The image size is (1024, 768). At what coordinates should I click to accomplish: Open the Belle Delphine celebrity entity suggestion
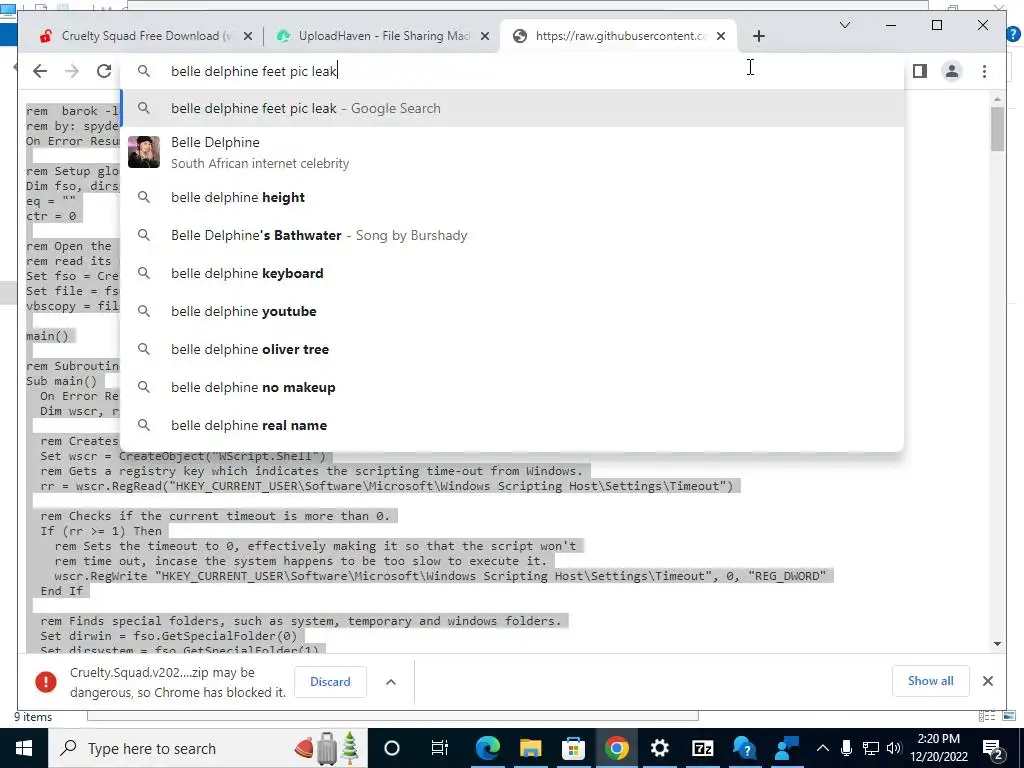[513, 153]
